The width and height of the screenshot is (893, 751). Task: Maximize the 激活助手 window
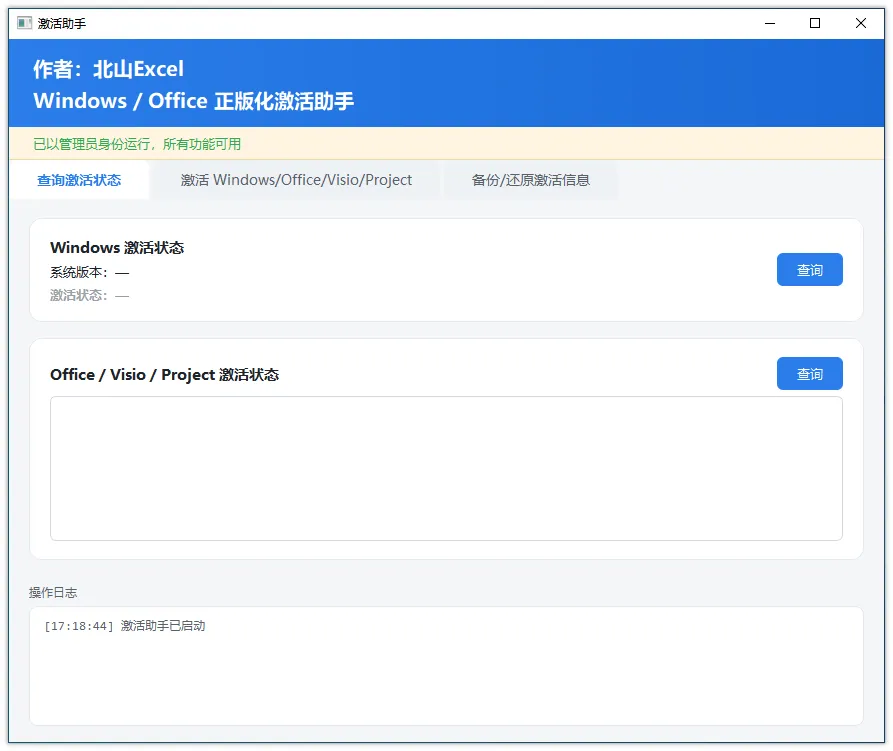point(815,23)
